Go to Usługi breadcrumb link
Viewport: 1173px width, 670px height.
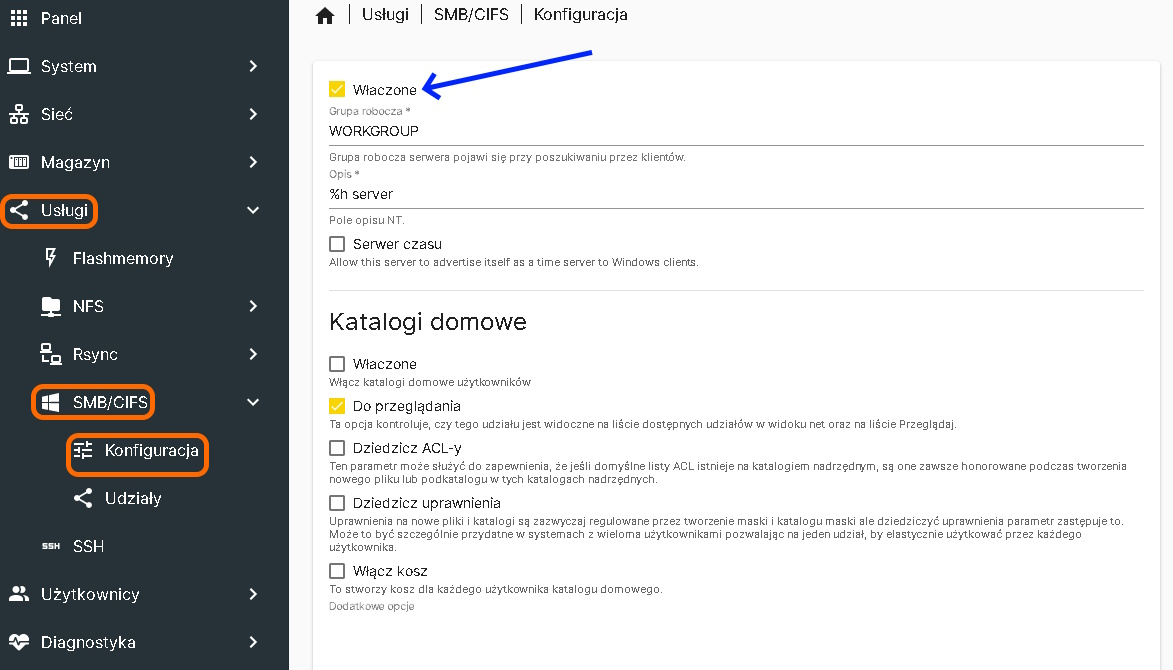385,15
